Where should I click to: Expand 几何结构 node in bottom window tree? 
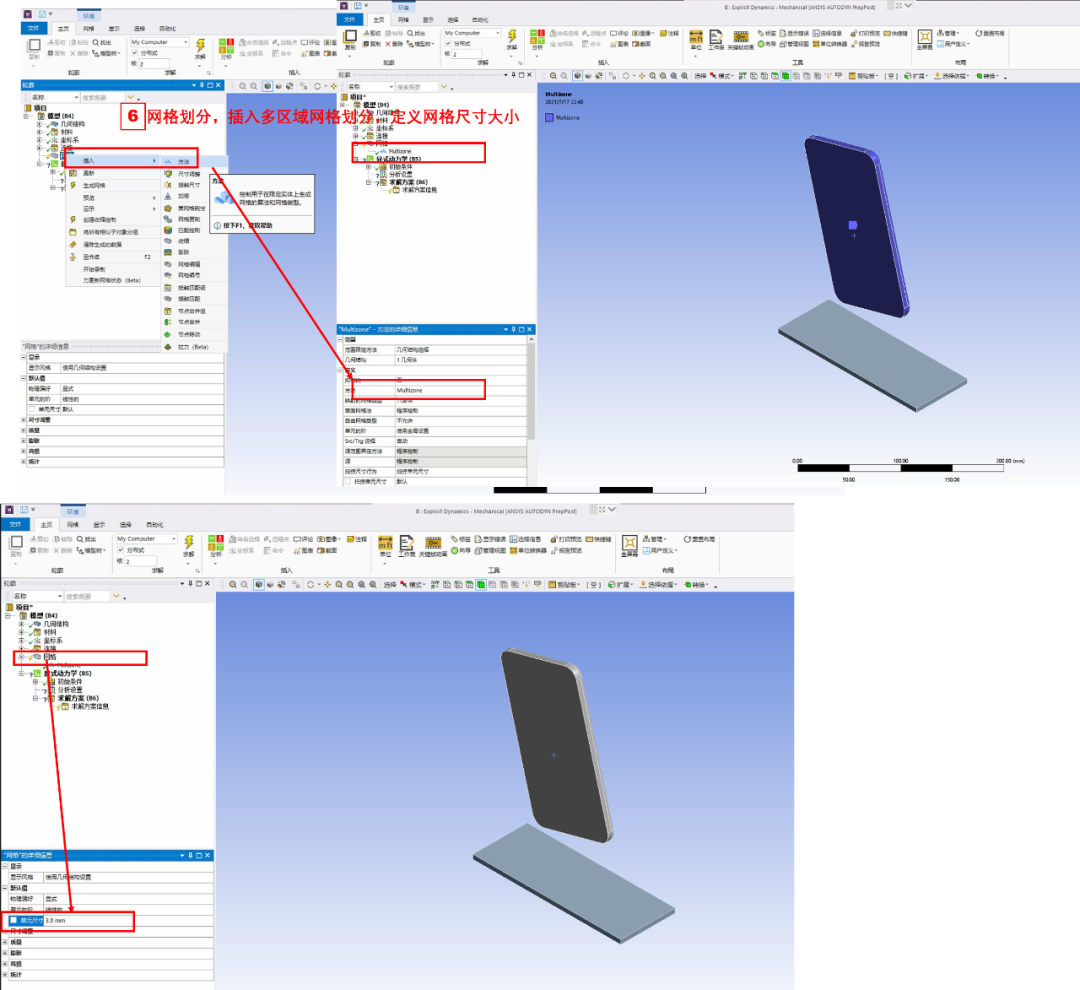click(x=21, y=623)
